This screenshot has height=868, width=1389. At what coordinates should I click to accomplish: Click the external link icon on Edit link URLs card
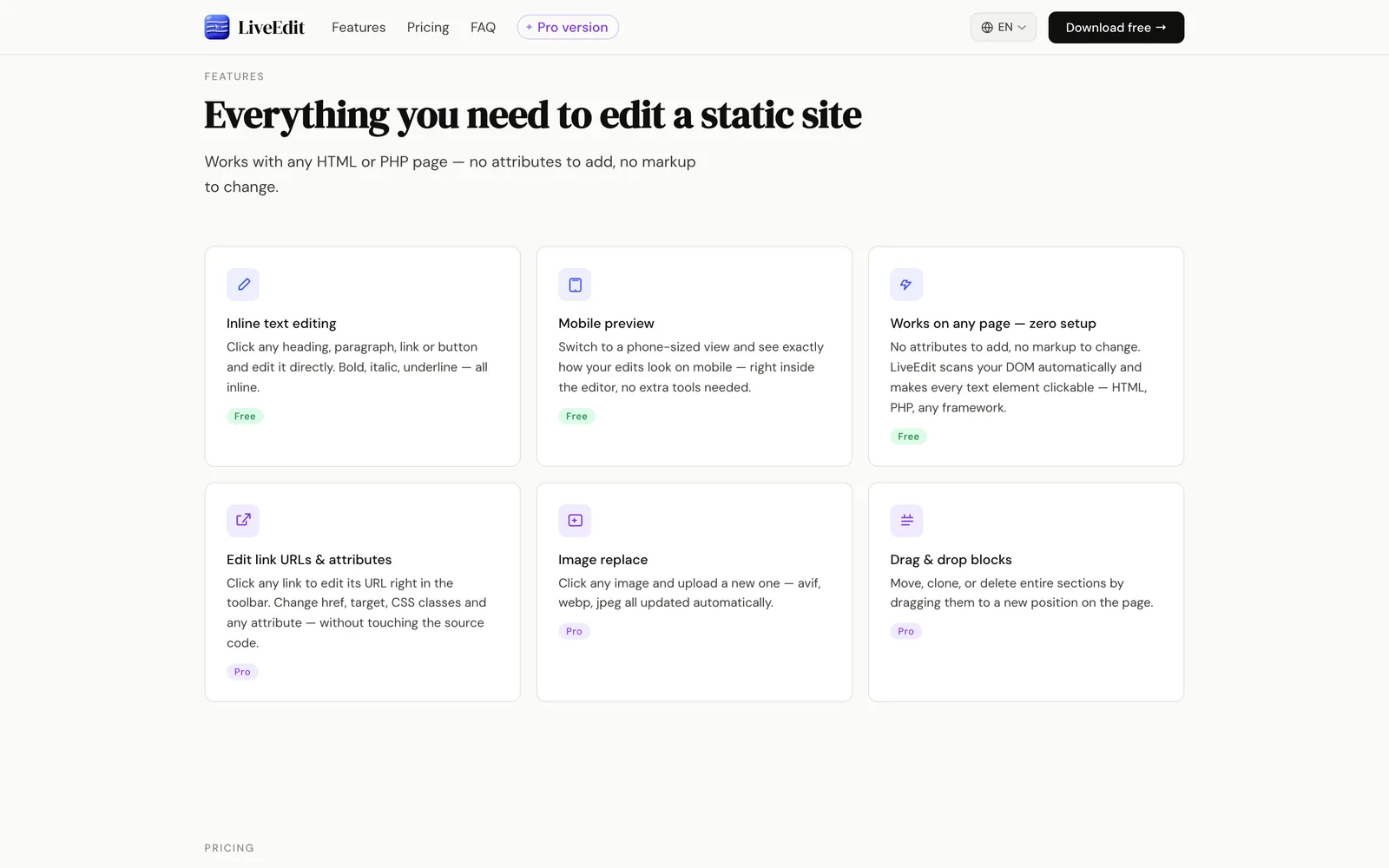click(243, 521)
